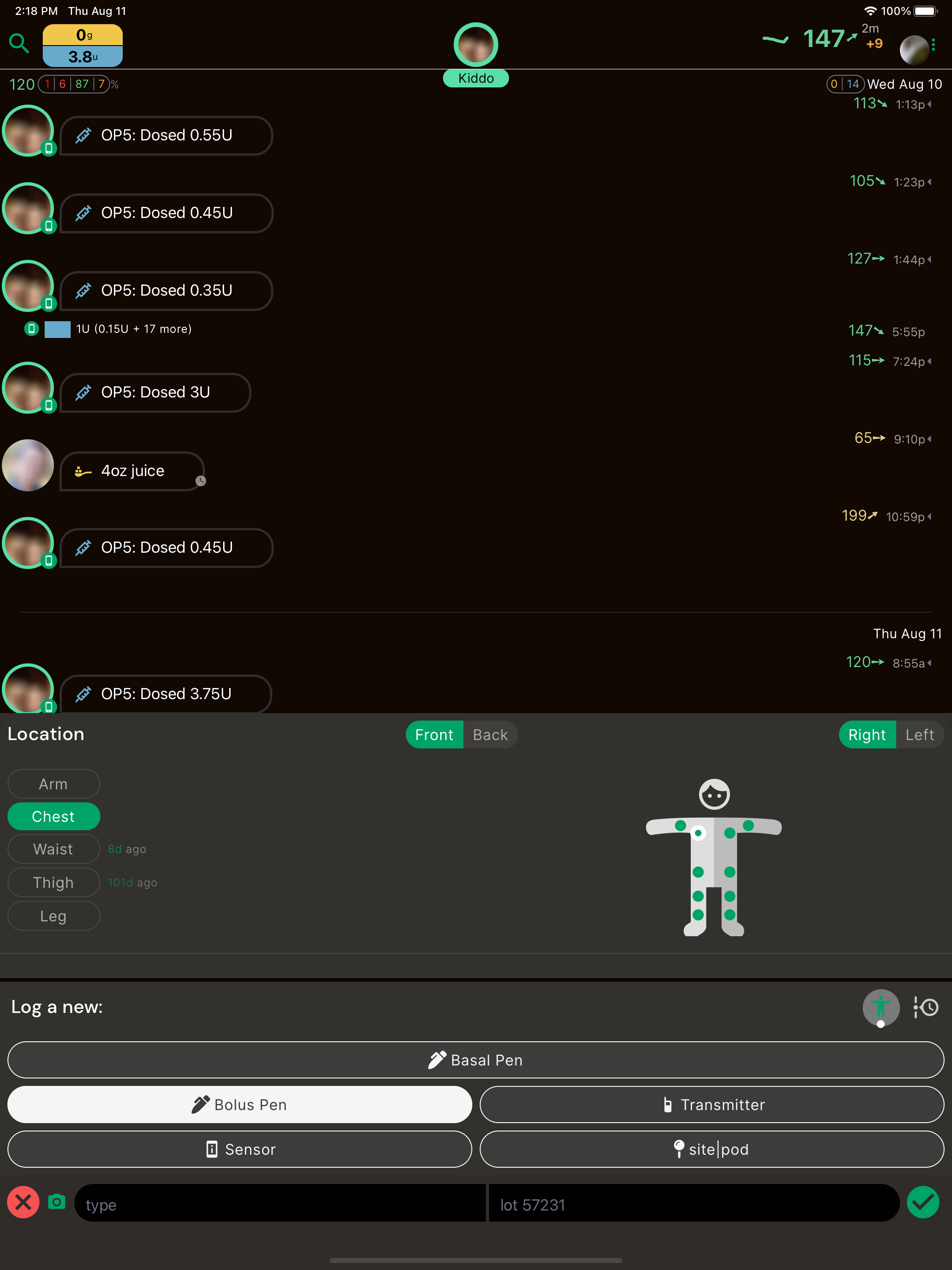Open search with the magnifying glass icon
The image size is (952, 1270).
19,44
